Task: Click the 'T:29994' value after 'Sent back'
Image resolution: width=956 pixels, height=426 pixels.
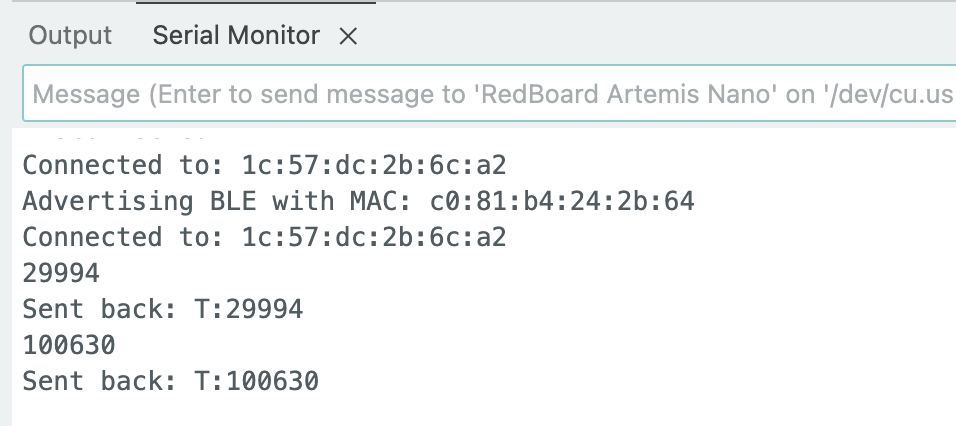Action: [x=248, y=309]
